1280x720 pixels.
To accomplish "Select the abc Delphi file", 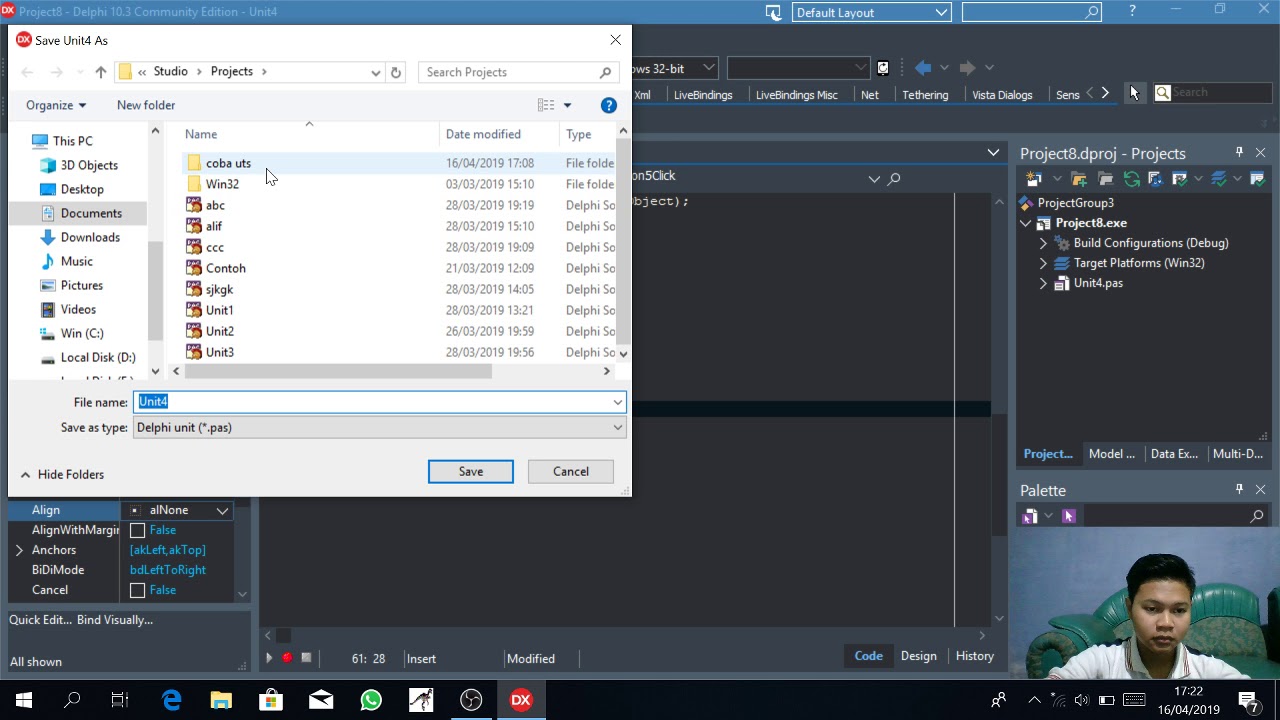I will [215, 205].
